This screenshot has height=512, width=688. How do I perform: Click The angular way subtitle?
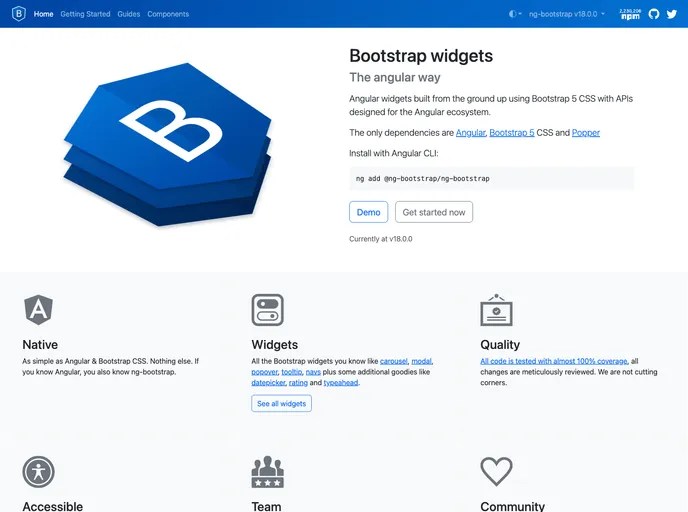[x=395, y=78]
